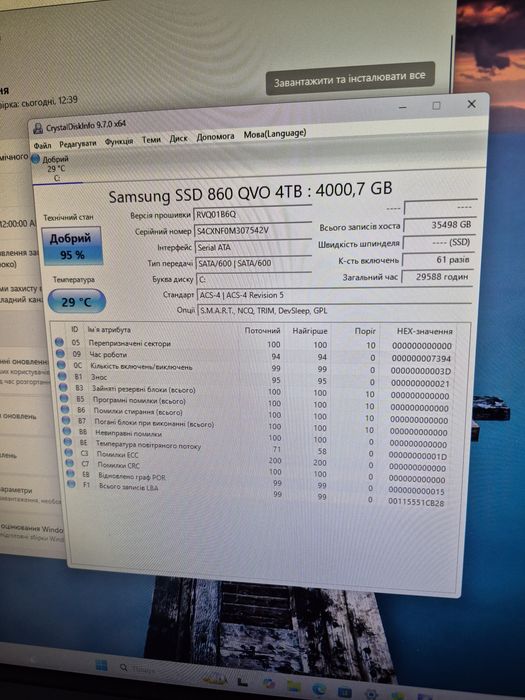
Task: Click status icon of Температура повітряного потоку row
Action: pyautogui.click(x=68, y=442)
